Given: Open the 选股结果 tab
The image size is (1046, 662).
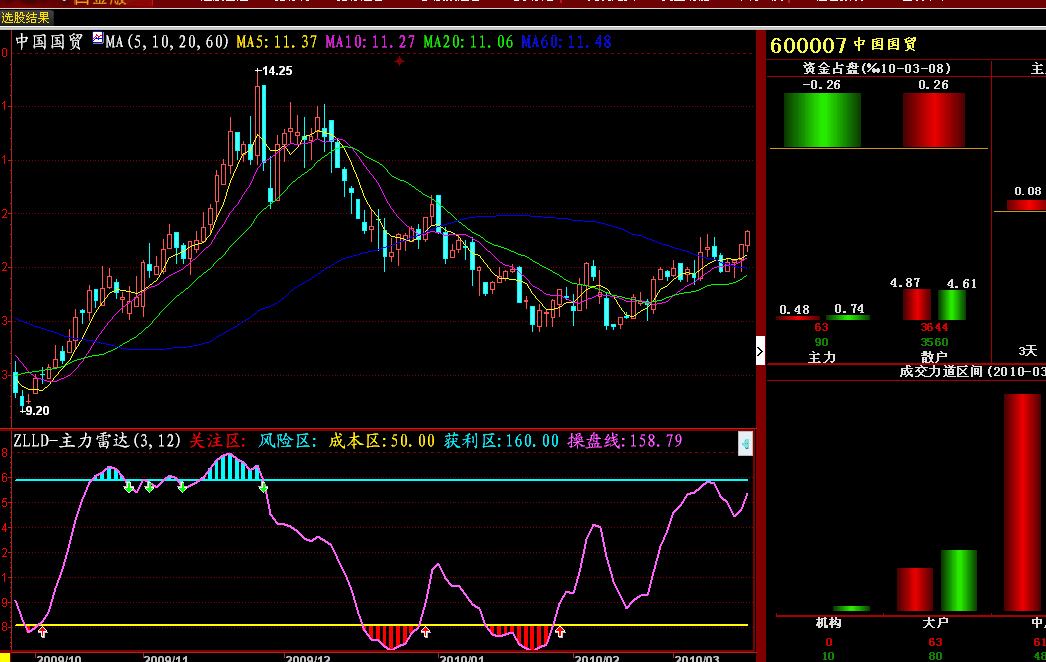Looking at the screenshot, I should pyautogui.click(x=26, y=18).
